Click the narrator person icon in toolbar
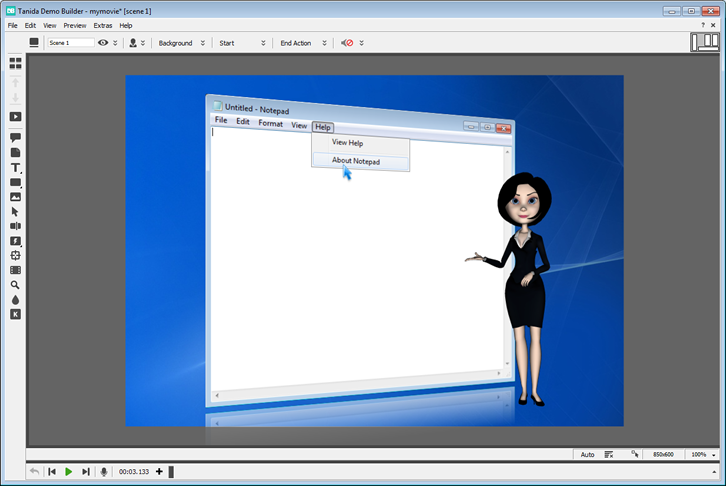This screenshot has height=486, width=726. coord(133,43)
